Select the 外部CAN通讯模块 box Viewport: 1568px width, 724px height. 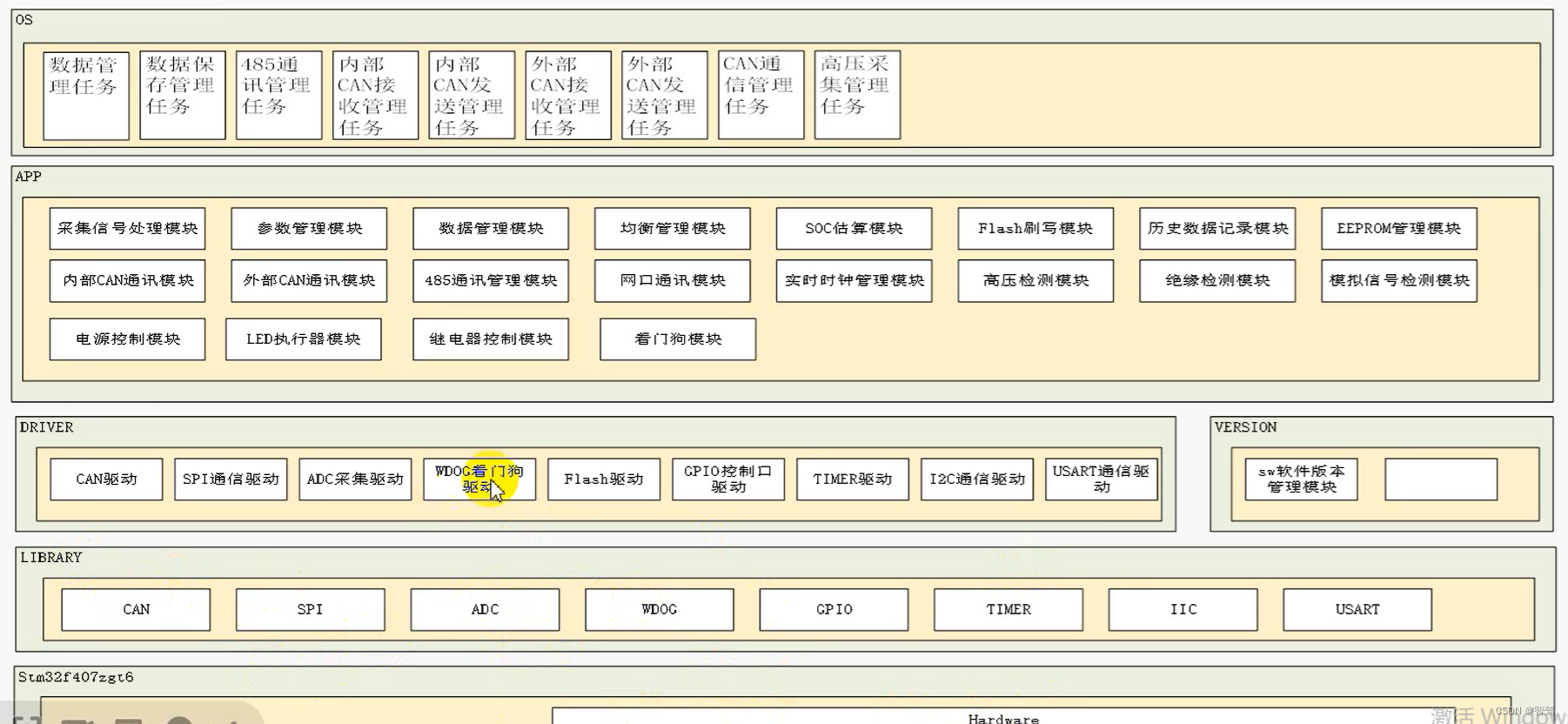309,281
